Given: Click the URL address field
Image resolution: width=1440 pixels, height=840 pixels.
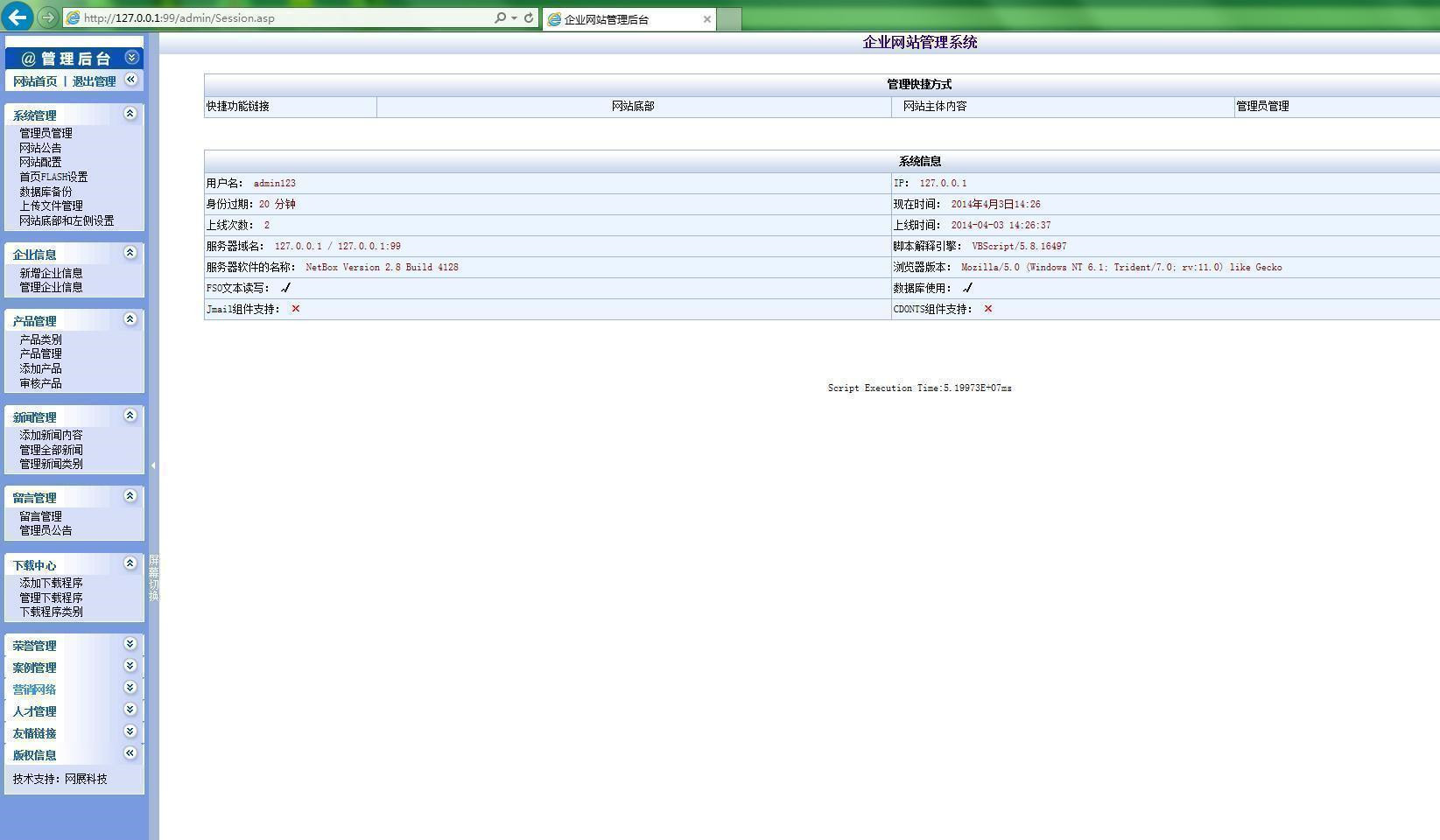Looking at the screenshot, I should (280, 17).
